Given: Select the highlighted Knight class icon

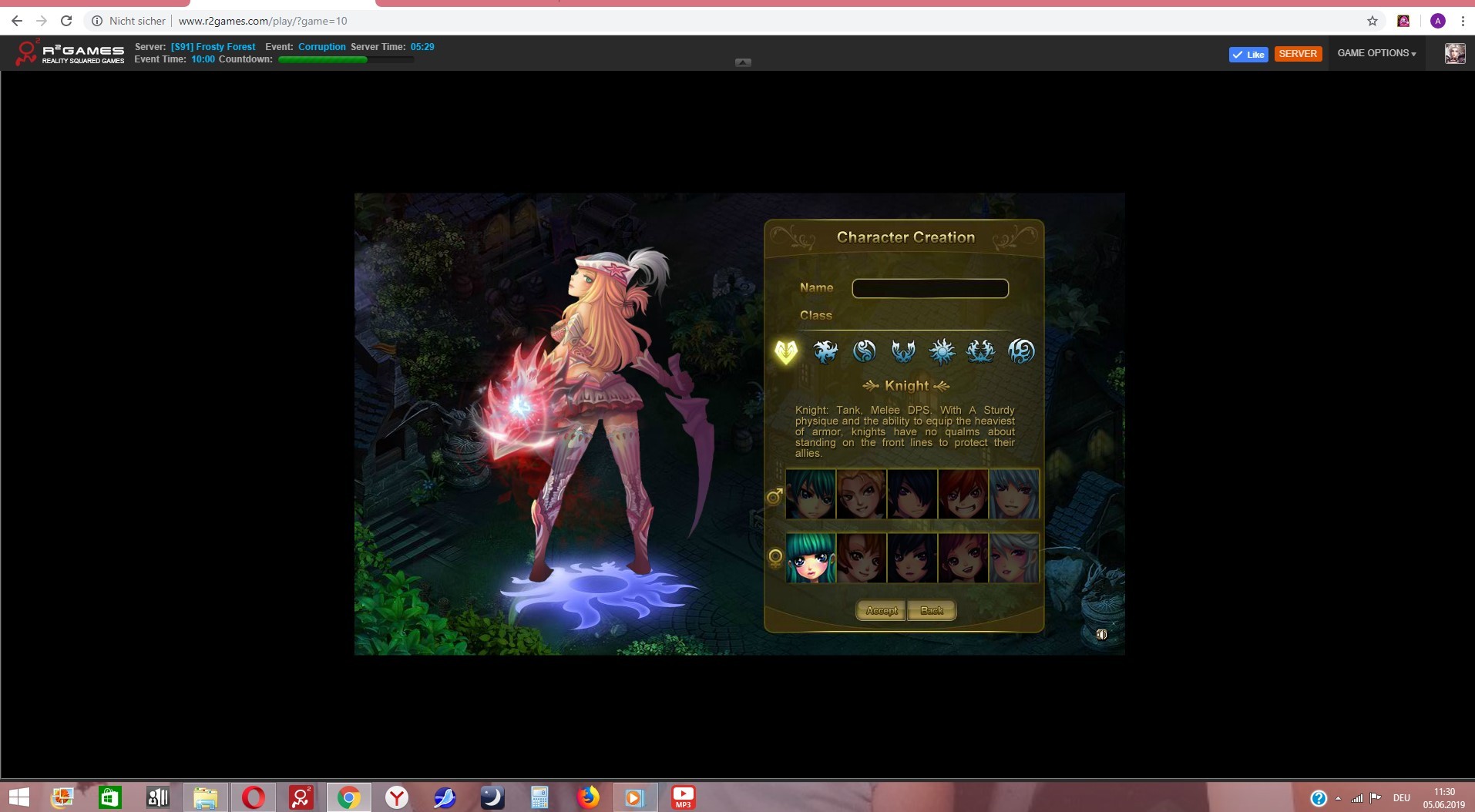Looking at the screenshot, I should 786,351.
